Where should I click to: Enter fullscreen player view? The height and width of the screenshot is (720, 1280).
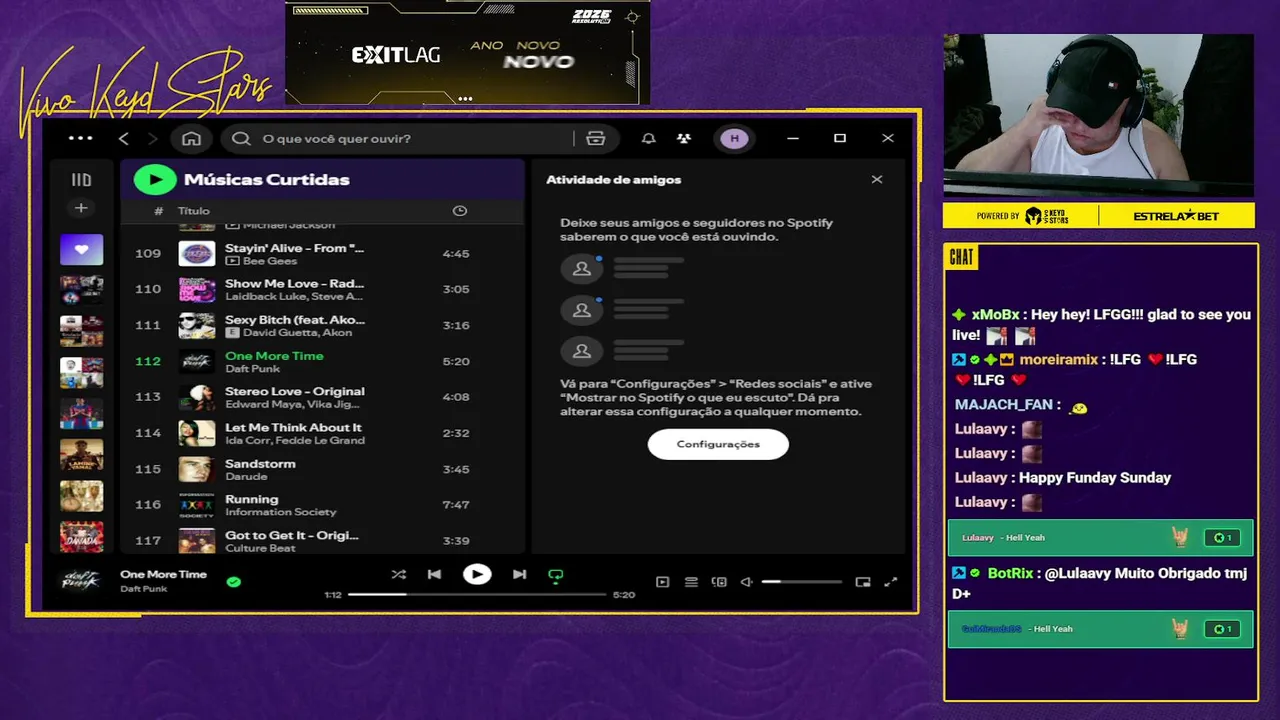click(891, 582)
